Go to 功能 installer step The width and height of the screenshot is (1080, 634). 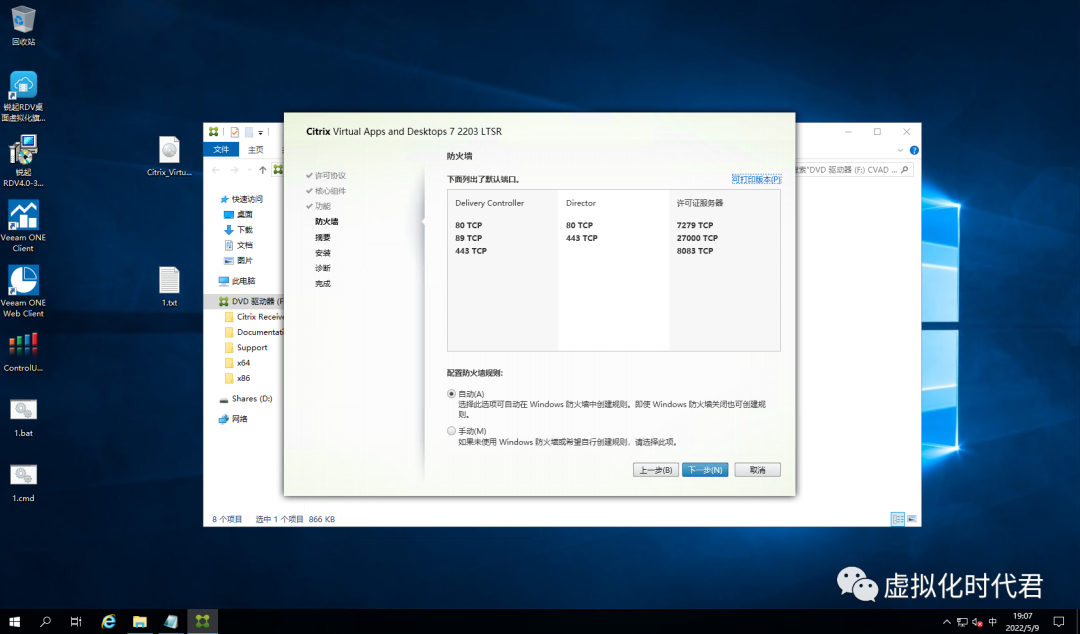322,206
